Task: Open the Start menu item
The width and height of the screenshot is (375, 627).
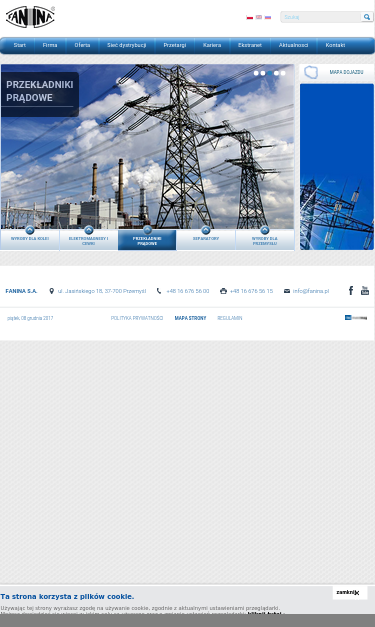Action: click(x=20, y=45)
